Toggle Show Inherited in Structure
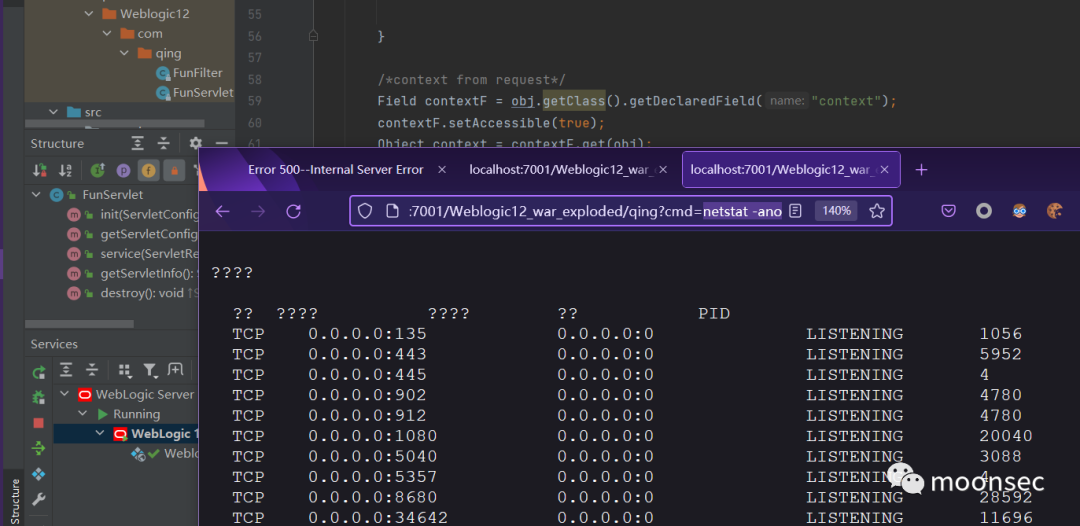Image resolution: width=1080 pixels, height=526 pixels. point(97,170)
